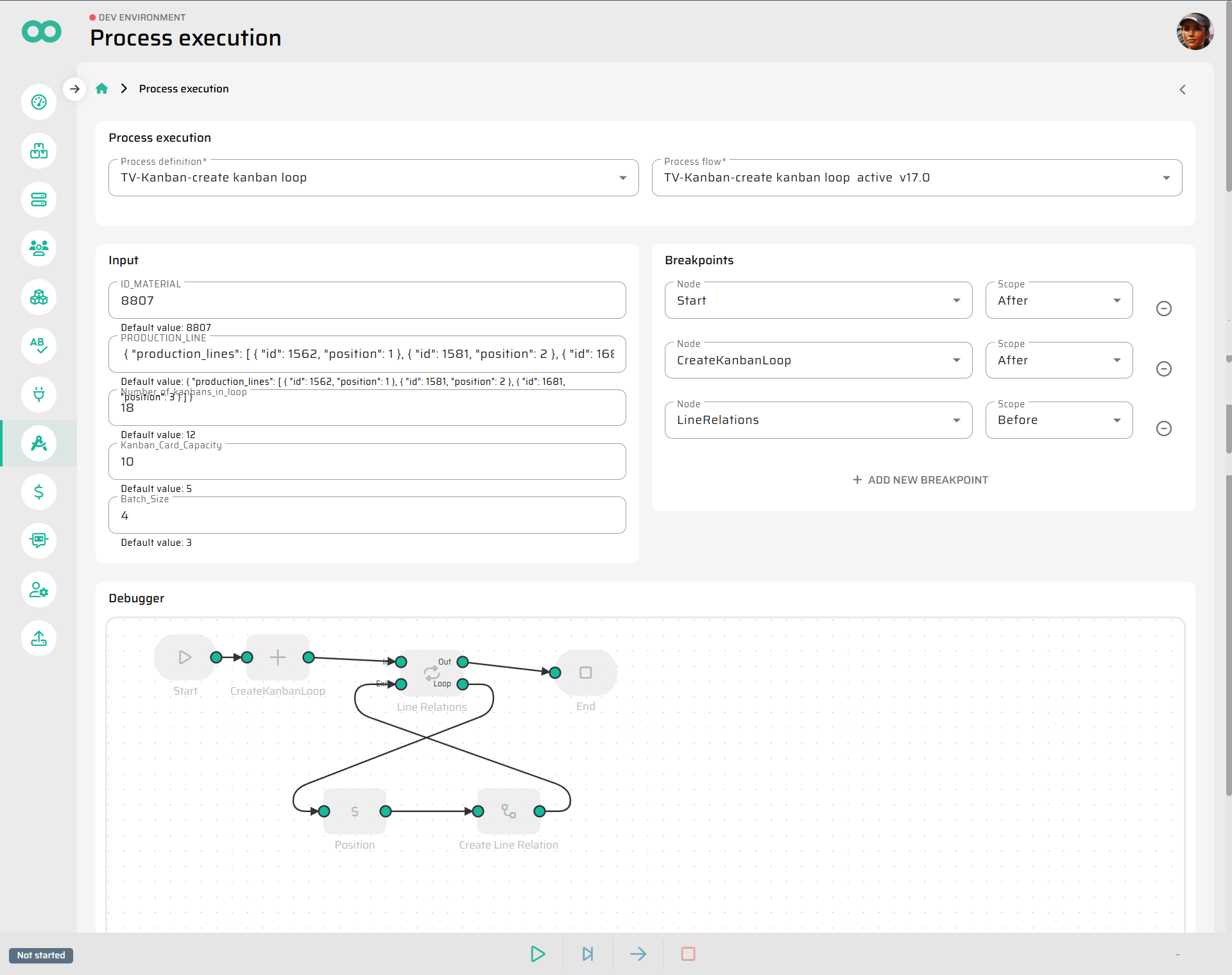Click the step-to-next-breakpoint icon
The width and height of the screenshot is (1232, 975).
pyautogui.click(x=588, y=954)
